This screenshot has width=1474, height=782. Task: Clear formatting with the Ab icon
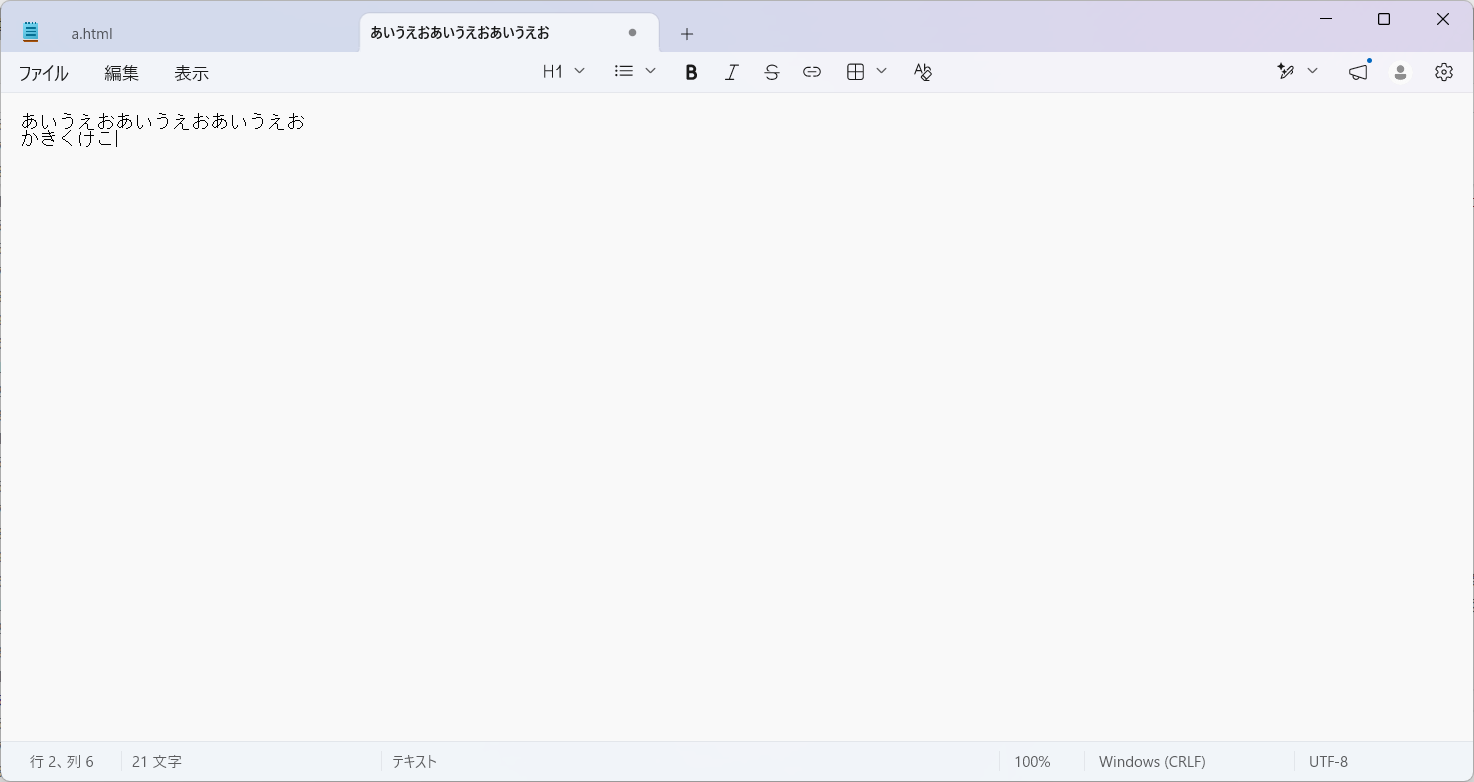click(x=923, y=72)
